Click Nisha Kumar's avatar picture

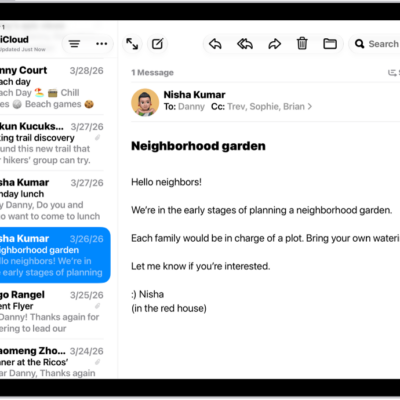click(145, 102)
